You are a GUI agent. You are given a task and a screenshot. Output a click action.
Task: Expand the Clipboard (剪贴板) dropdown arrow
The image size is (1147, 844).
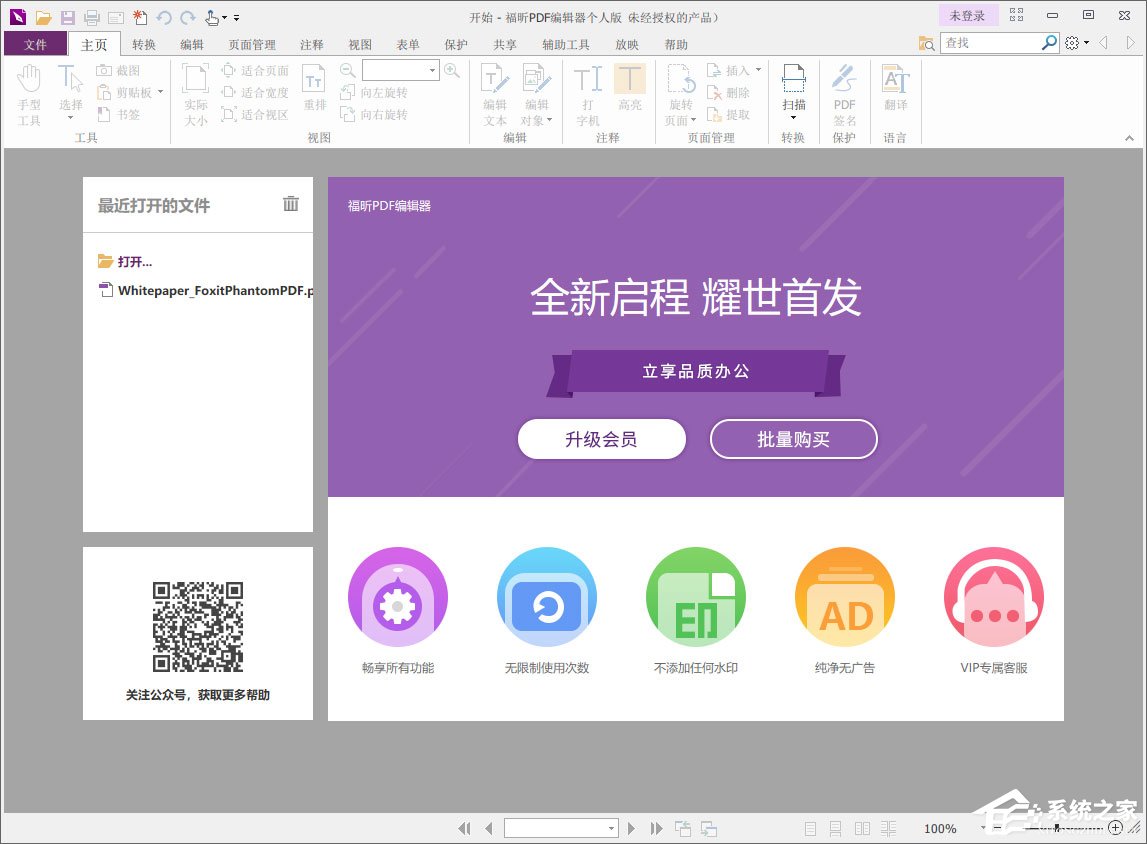[x=160, y=92]
